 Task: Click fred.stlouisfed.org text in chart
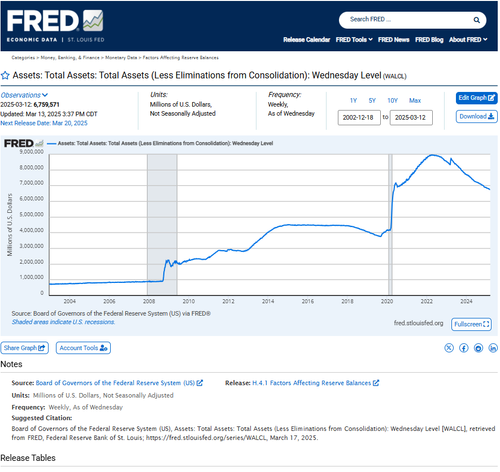pos(418,323)
